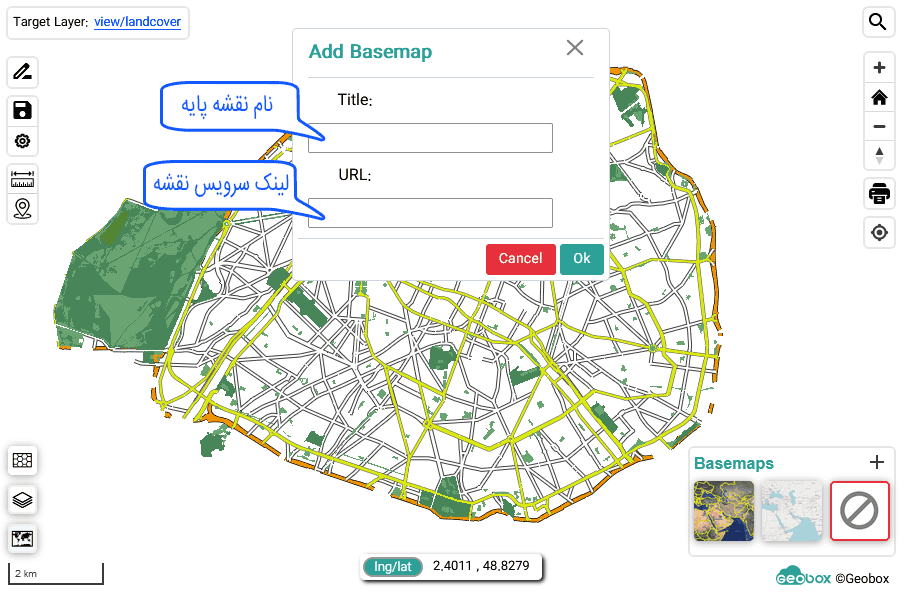Click the save floppy disk icon

(x=22, y=111)
